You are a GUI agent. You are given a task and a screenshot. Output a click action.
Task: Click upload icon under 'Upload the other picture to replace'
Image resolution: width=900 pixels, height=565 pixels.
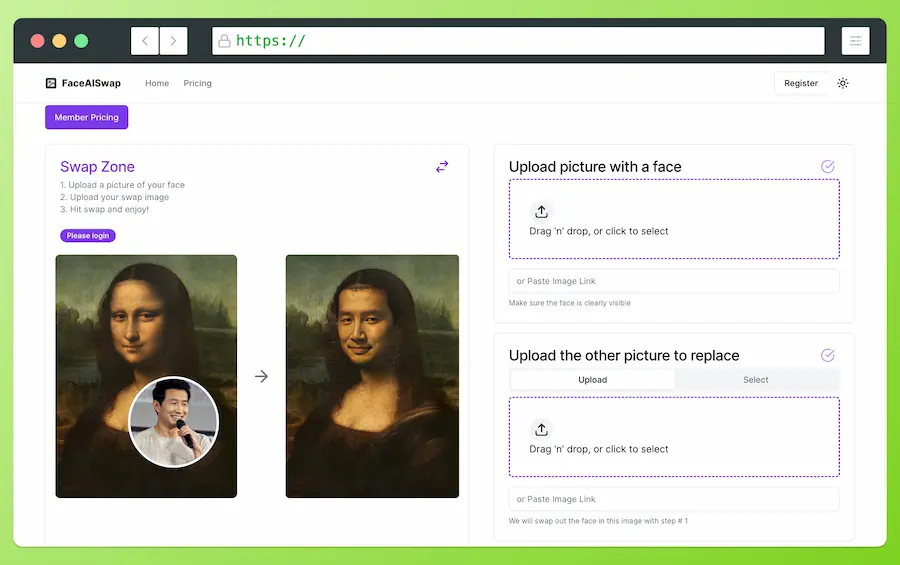541,429
